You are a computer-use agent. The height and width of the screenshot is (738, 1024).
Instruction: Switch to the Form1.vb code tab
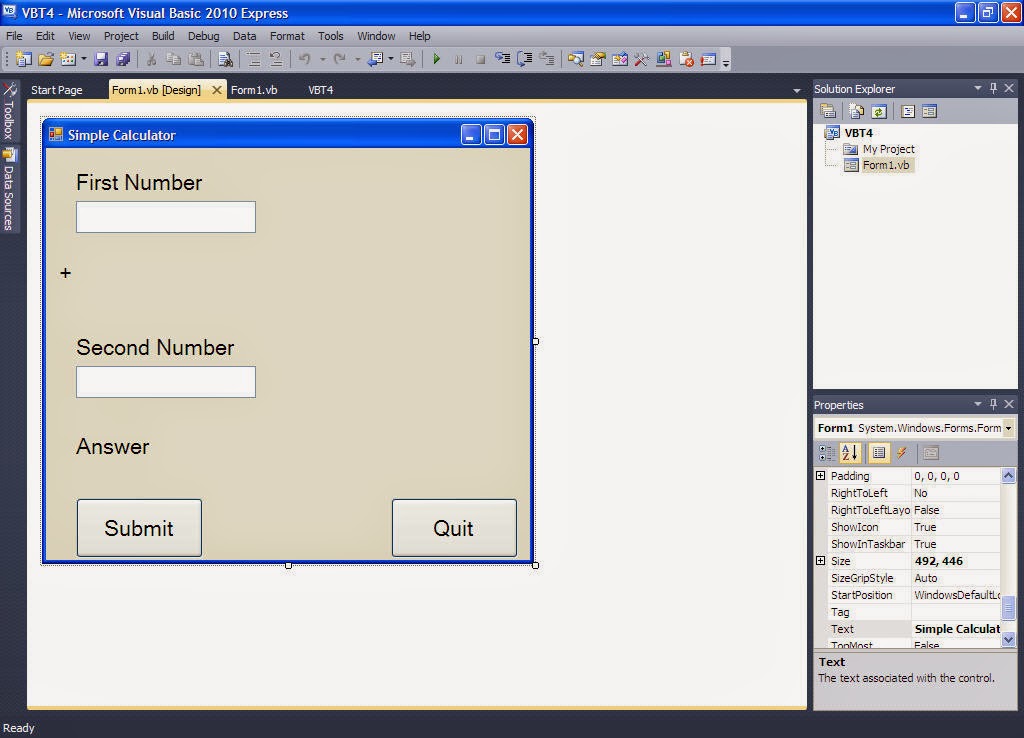[254, 89]
